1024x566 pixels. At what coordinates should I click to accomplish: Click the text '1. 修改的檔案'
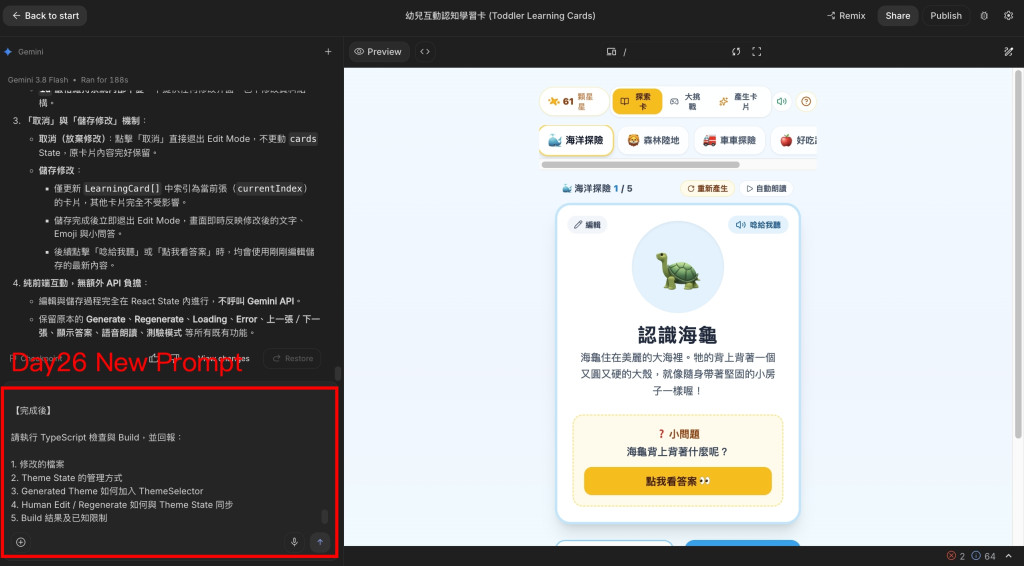coord(37,464)
